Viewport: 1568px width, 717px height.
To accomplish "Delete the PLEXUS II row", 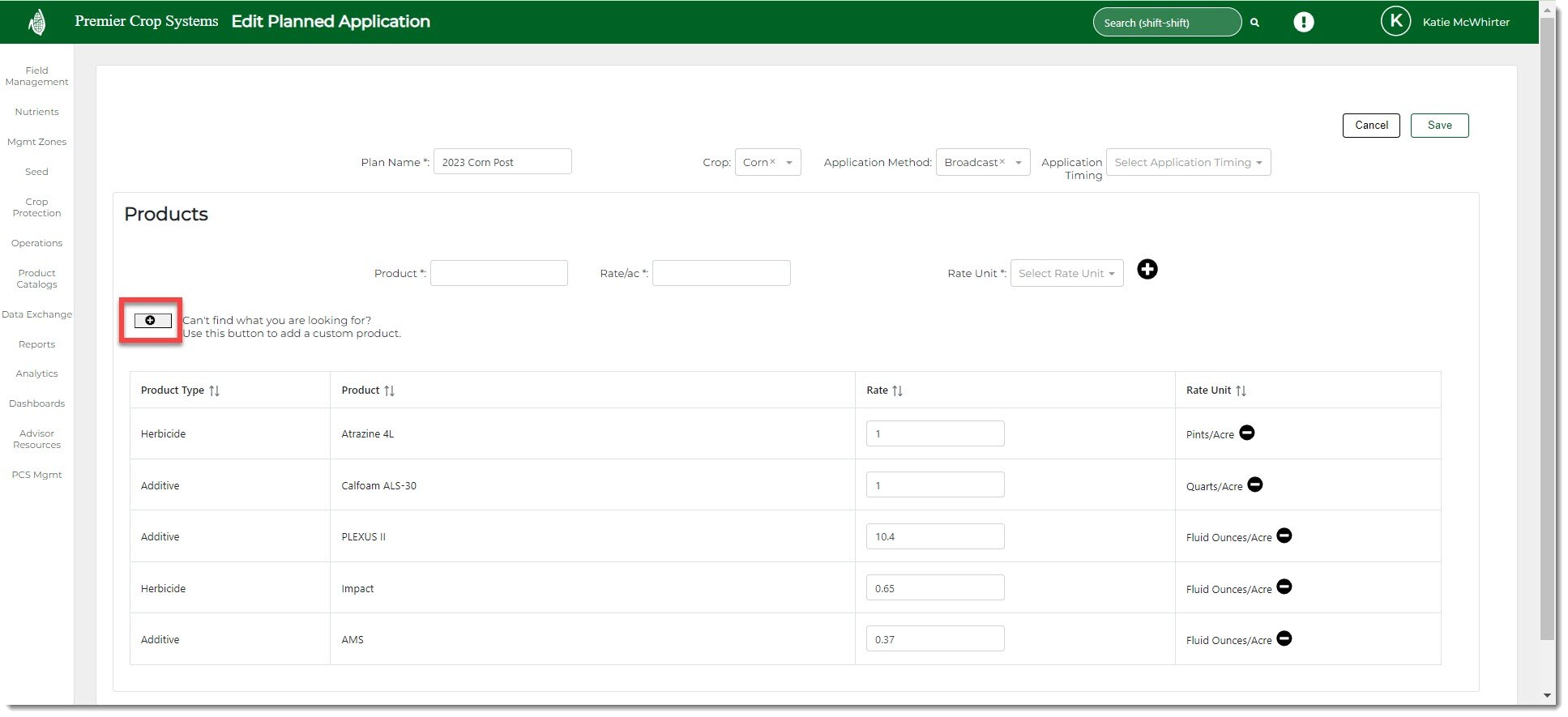I will pos(1284,536).
